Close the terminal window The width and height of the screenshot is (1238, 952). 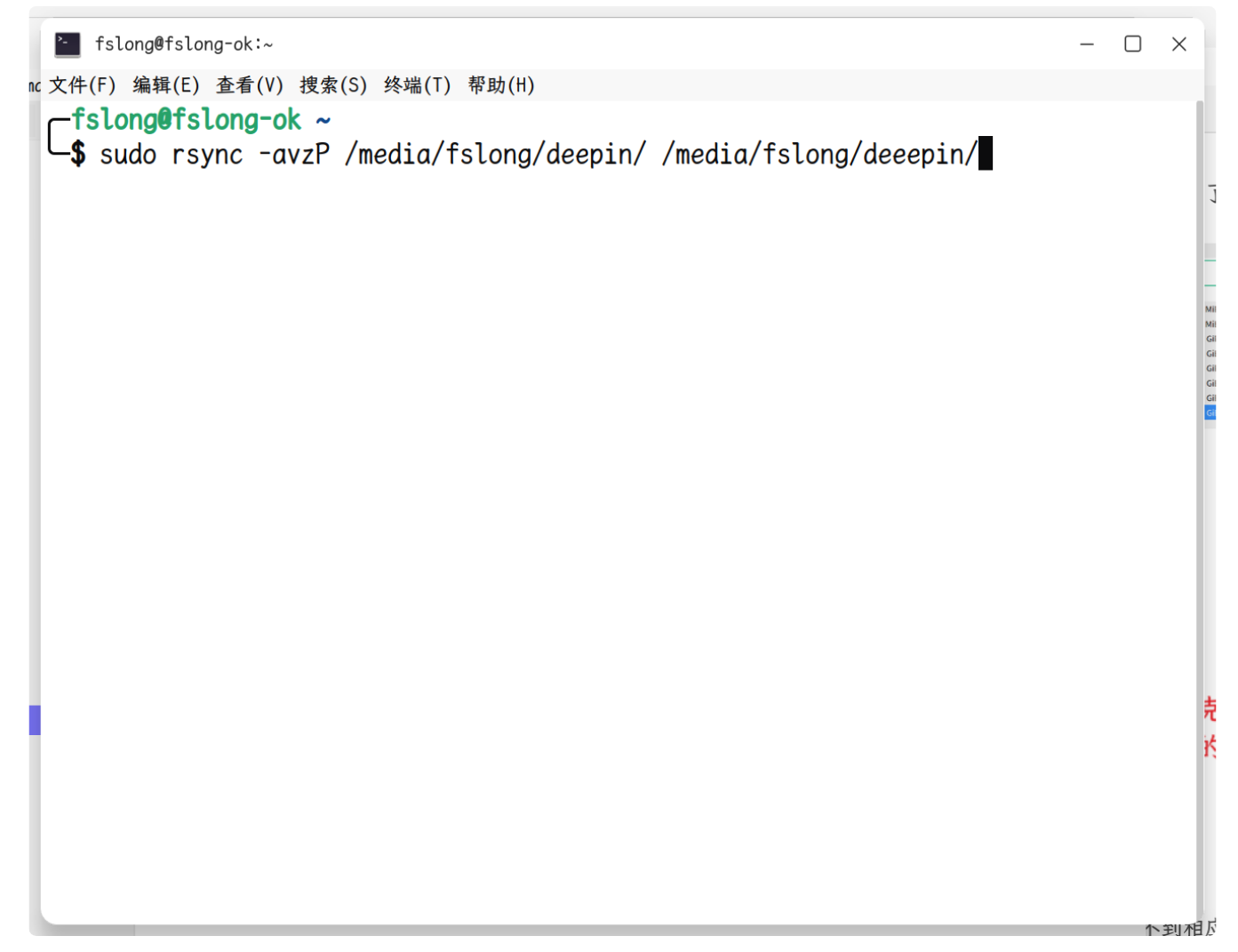(1178, 44)
